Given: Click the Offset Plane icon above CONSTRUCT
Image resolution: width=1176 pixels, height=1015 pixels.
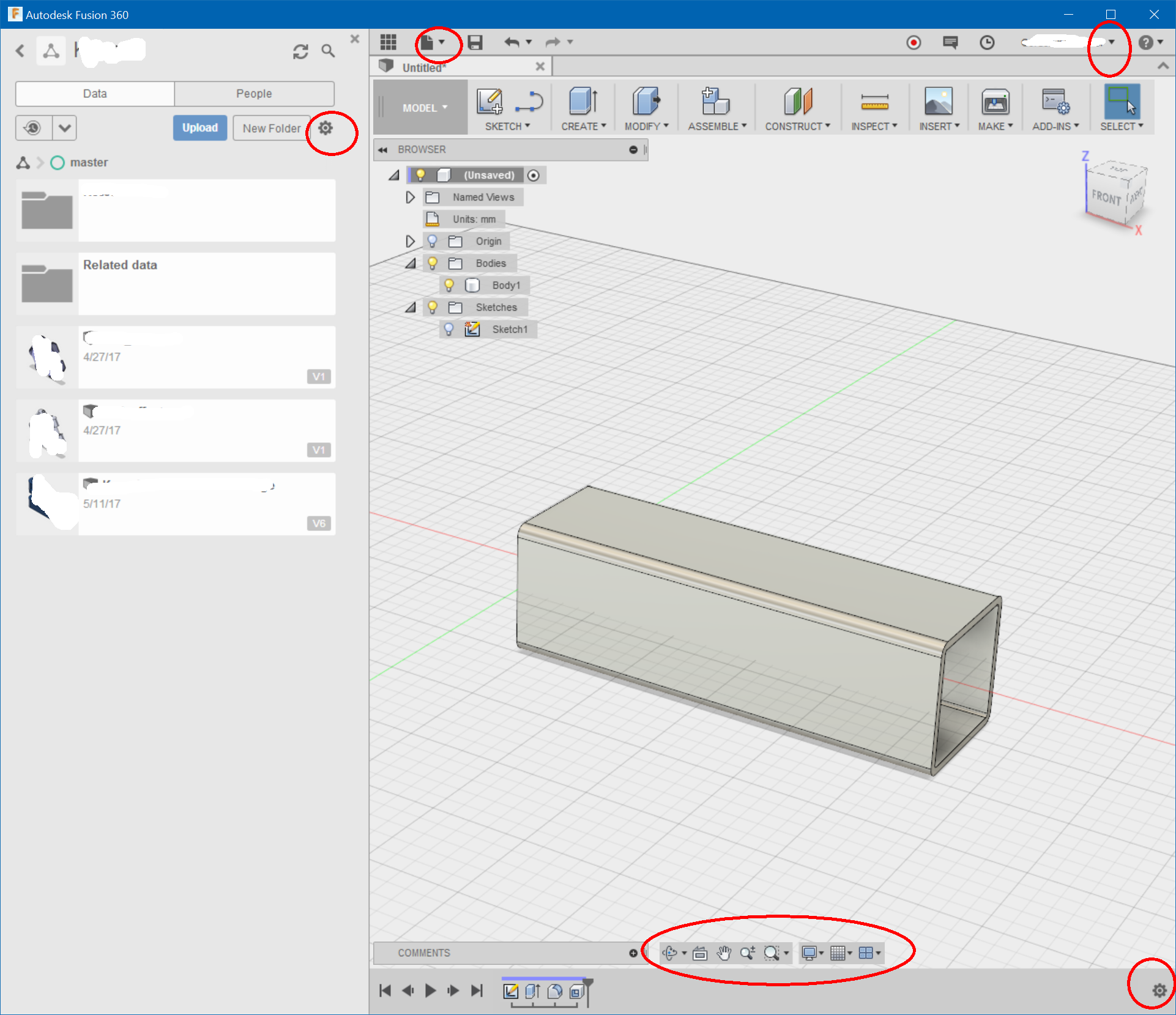Looking at the screenshot, I should 798,102.
